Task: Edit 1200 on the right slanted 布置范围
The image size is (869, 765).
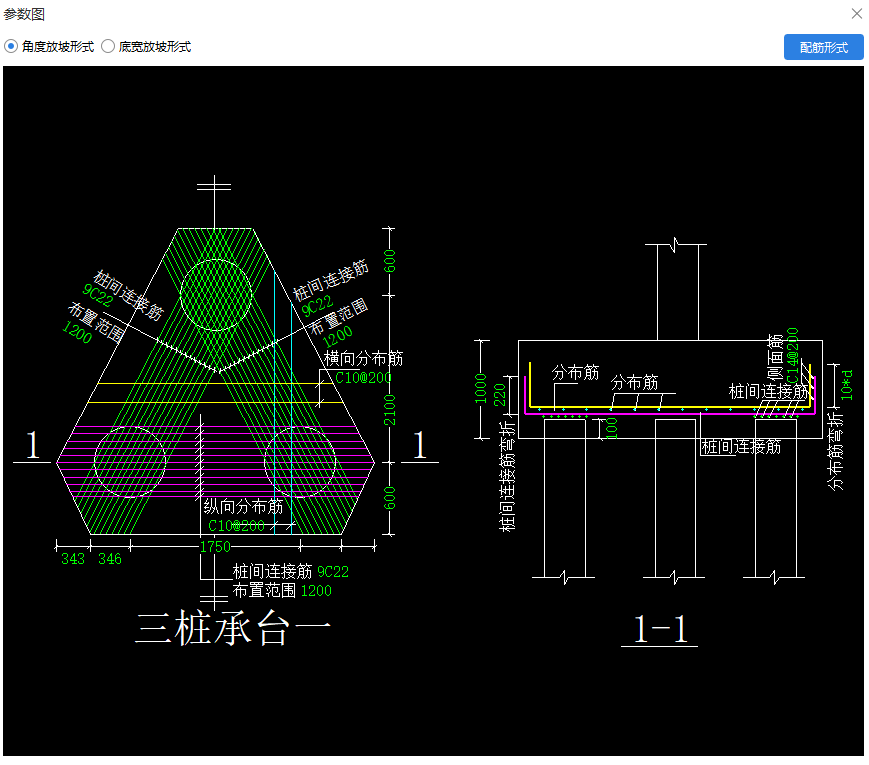Action: (337, 336)
